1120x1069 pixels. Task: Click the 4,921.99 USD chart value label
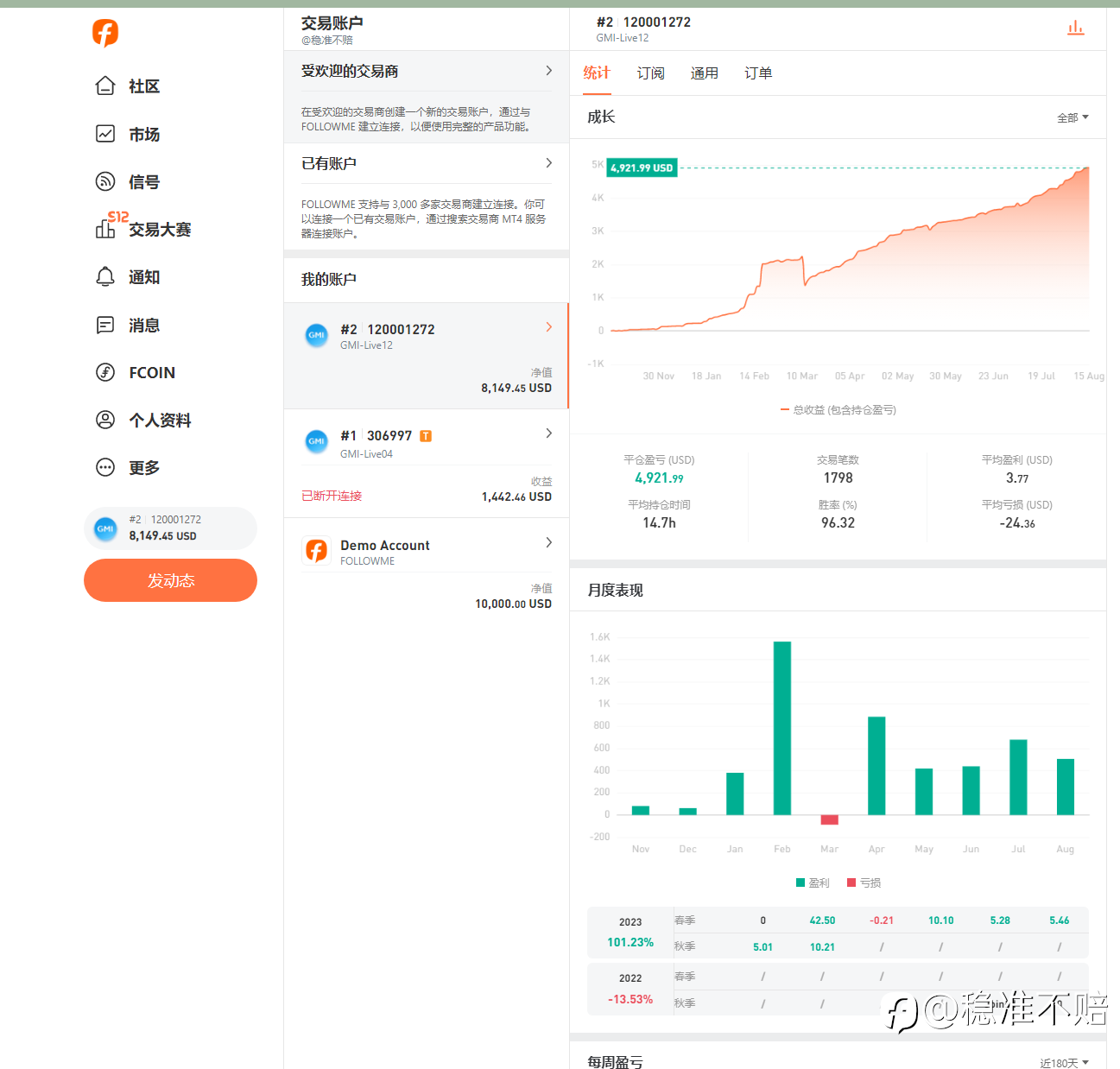tap(642, 168)
